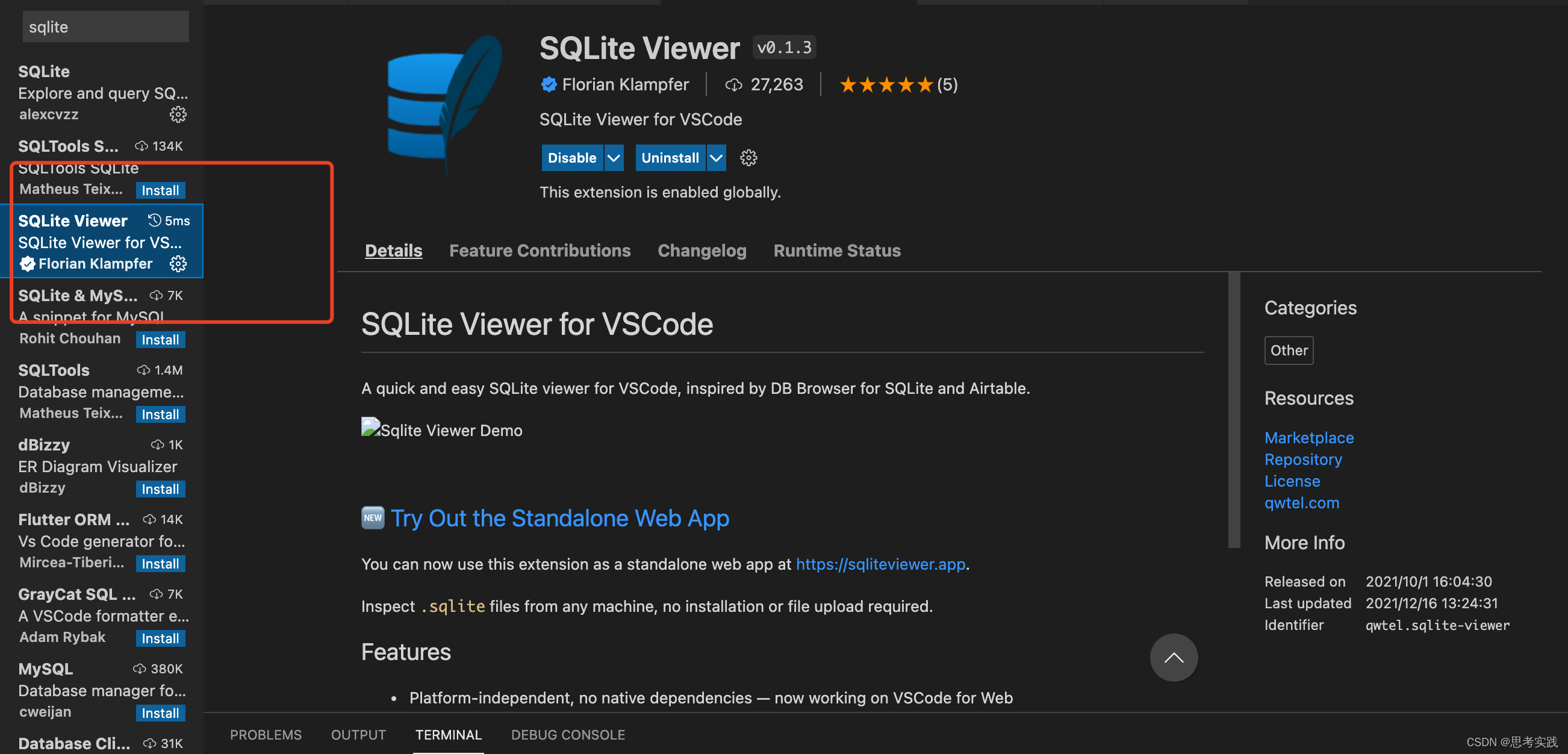The height and width of the screenshot is (754, 1568).
Task: Select the OUTPUT panel tab
Action: pyautogui.click(x=358, y=735)
